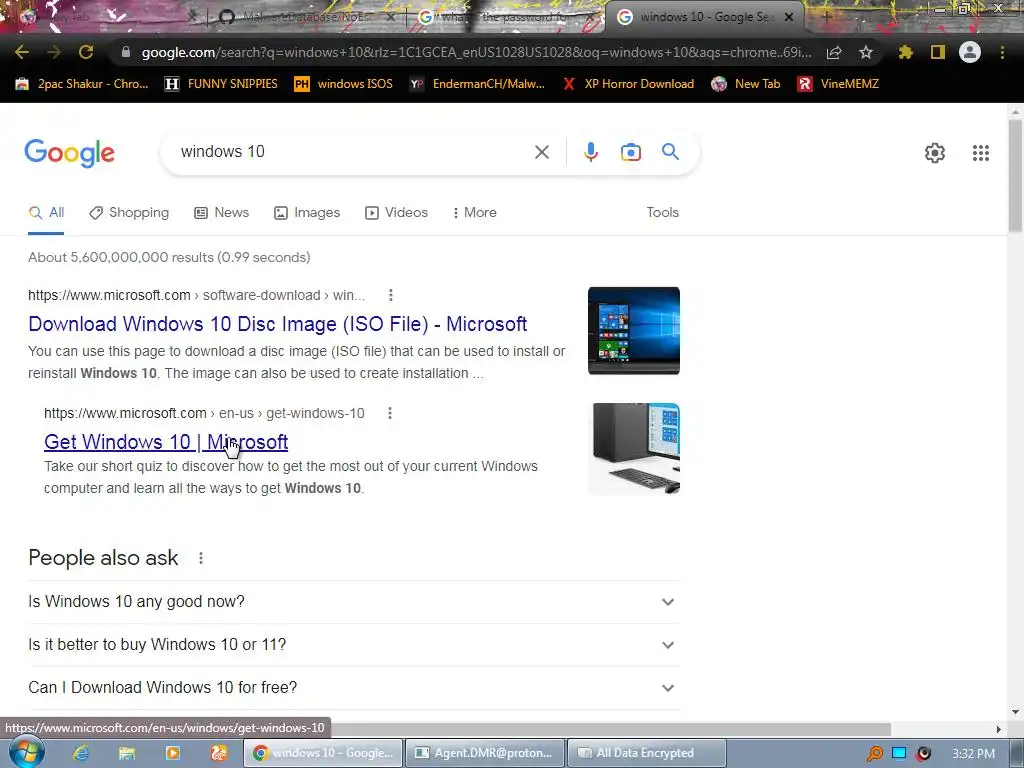Open the 'XP Horror Download' bookmark
The image size is (1024, 768).
[x=628, y=84]
